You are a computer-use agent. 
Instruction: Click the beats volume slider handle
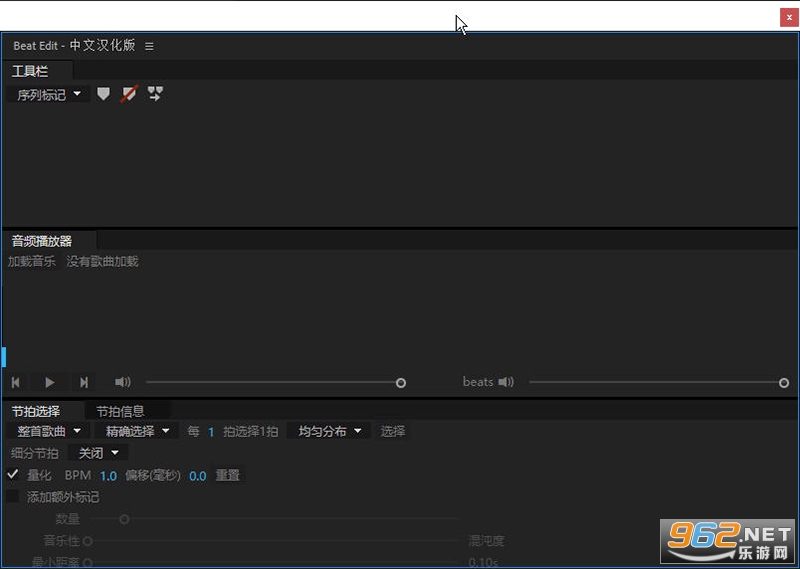(784, 382)
